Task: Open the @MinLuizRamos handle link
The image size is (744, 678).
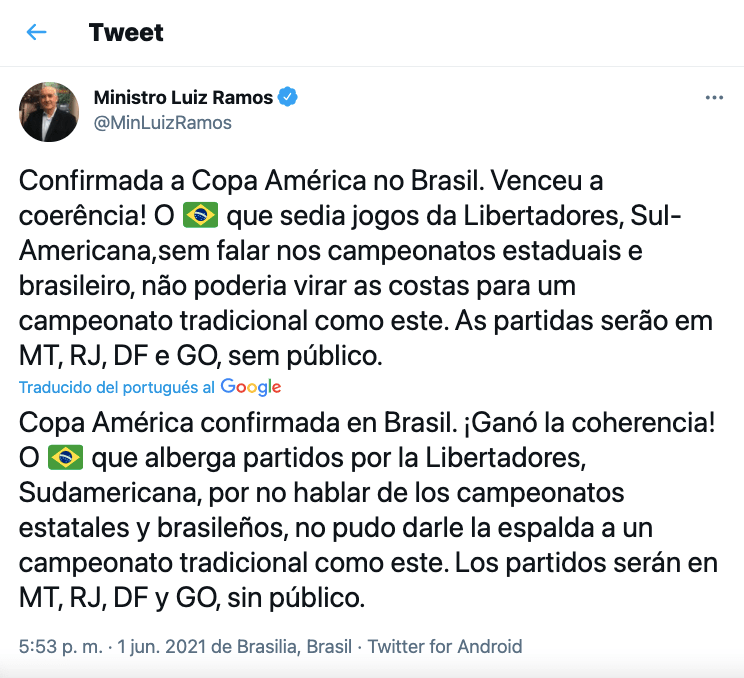Action: 163,123
